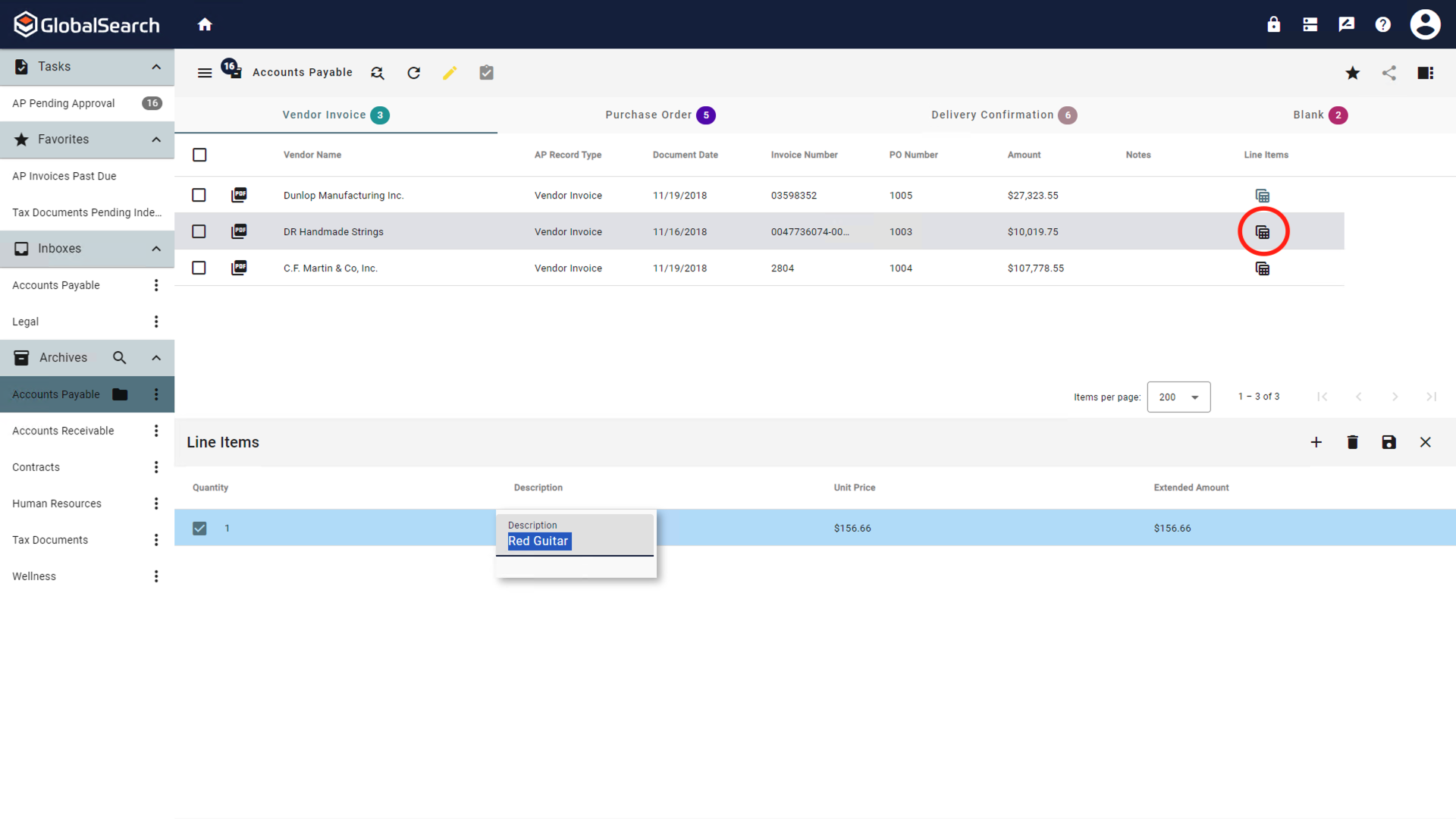Viewport: 1456px width, 819px height.
Task: Click the star/bookmark icon in top right
Action: tap(1353, 72)
